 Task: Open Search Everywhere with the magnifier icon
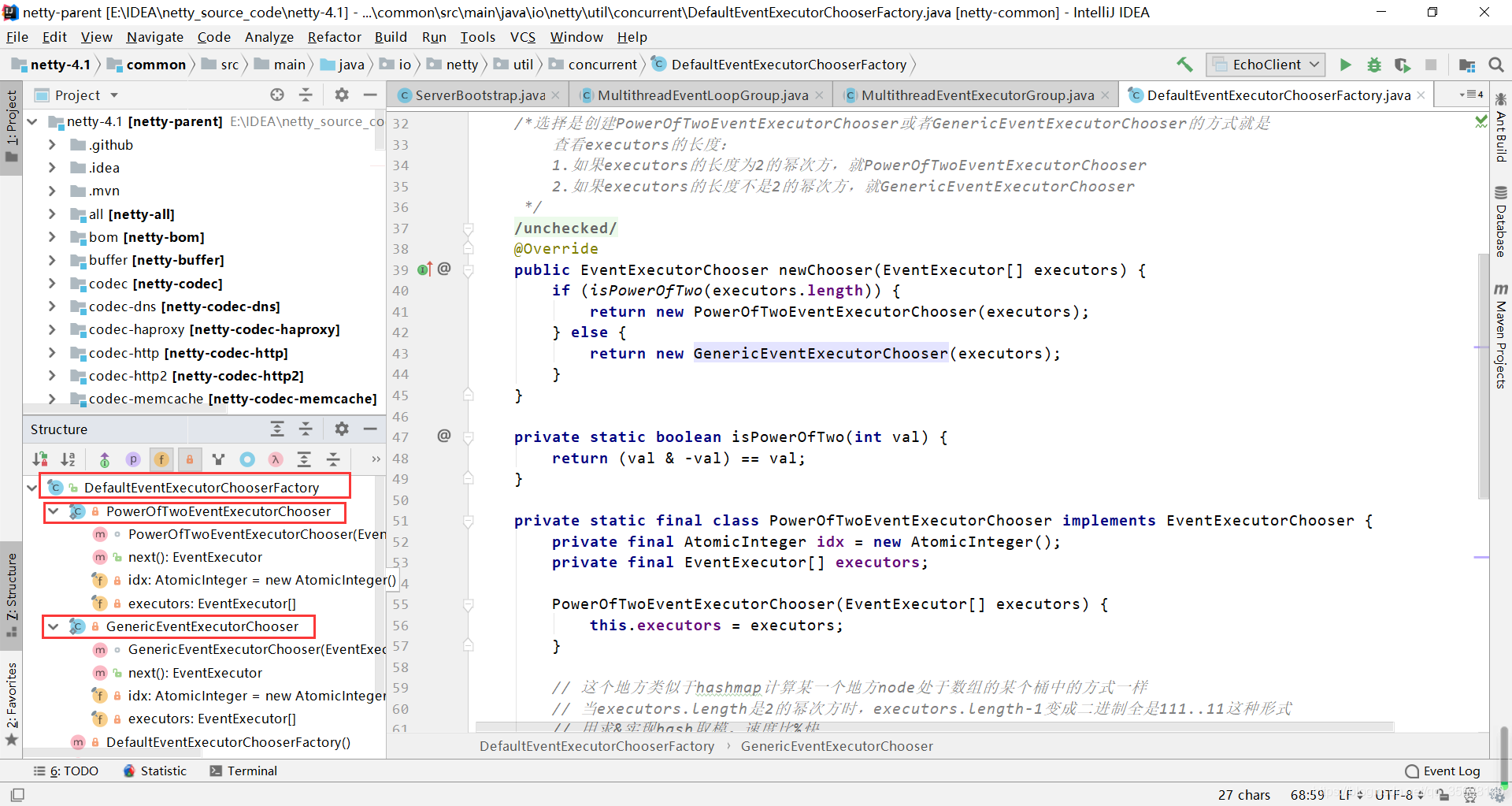(1496, 65)
